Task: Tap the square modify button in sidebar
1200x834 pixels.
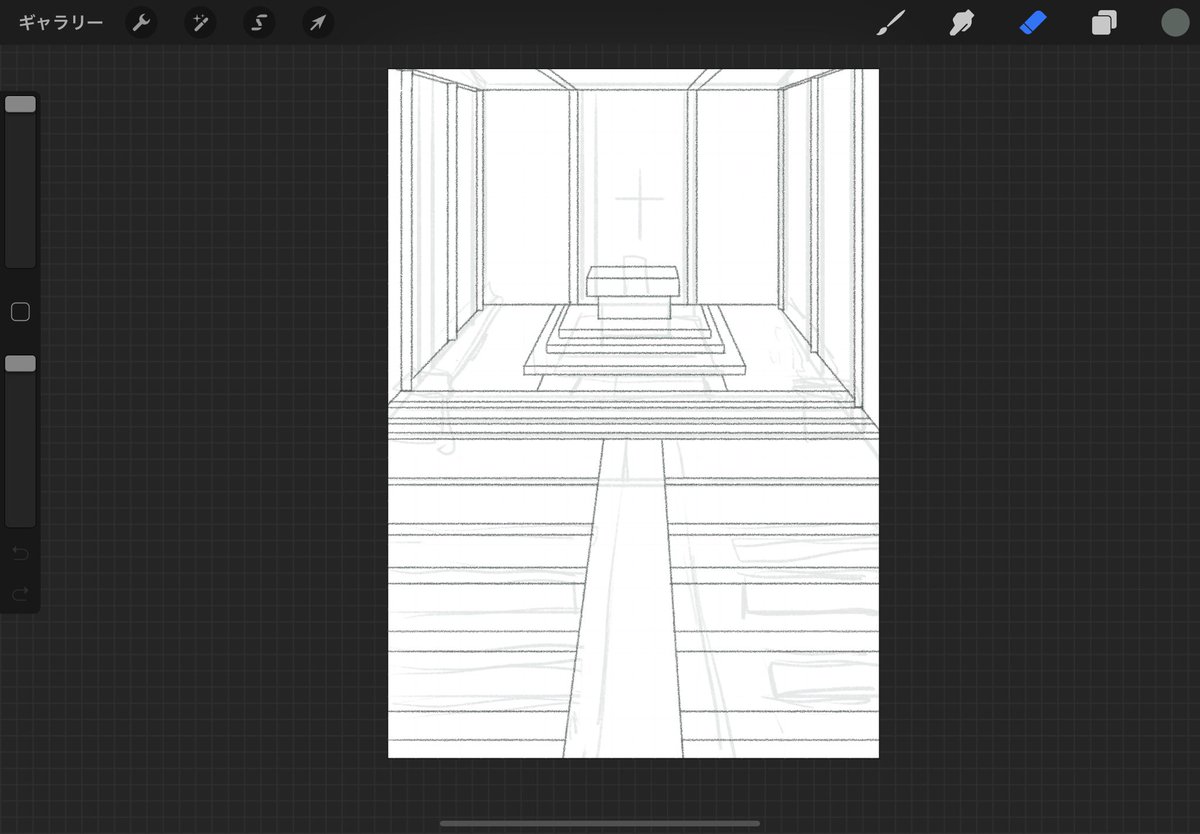Action: tap(20, 312)
